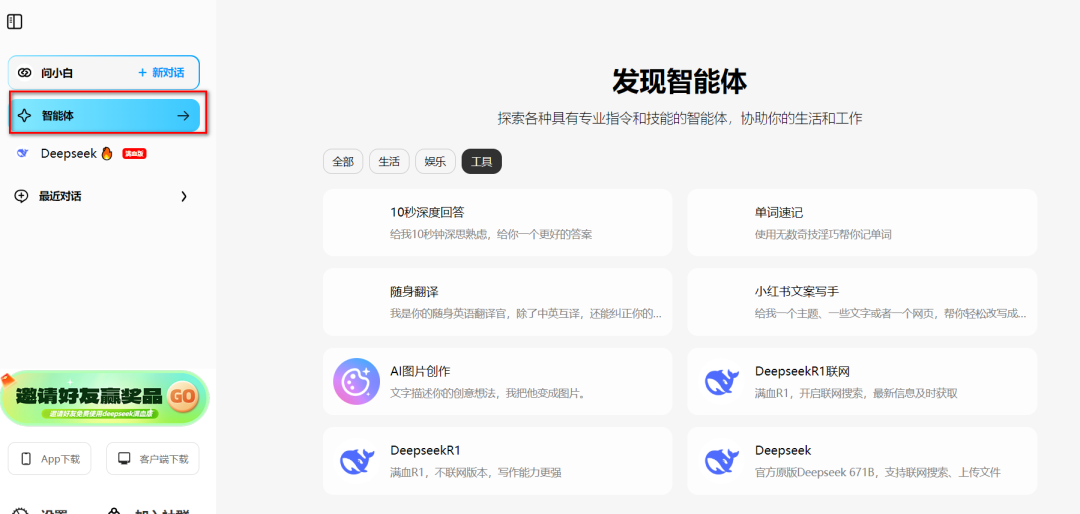Expand the 最近对话 chevron
1080x514 pixels.
click(x=184, y=196)
